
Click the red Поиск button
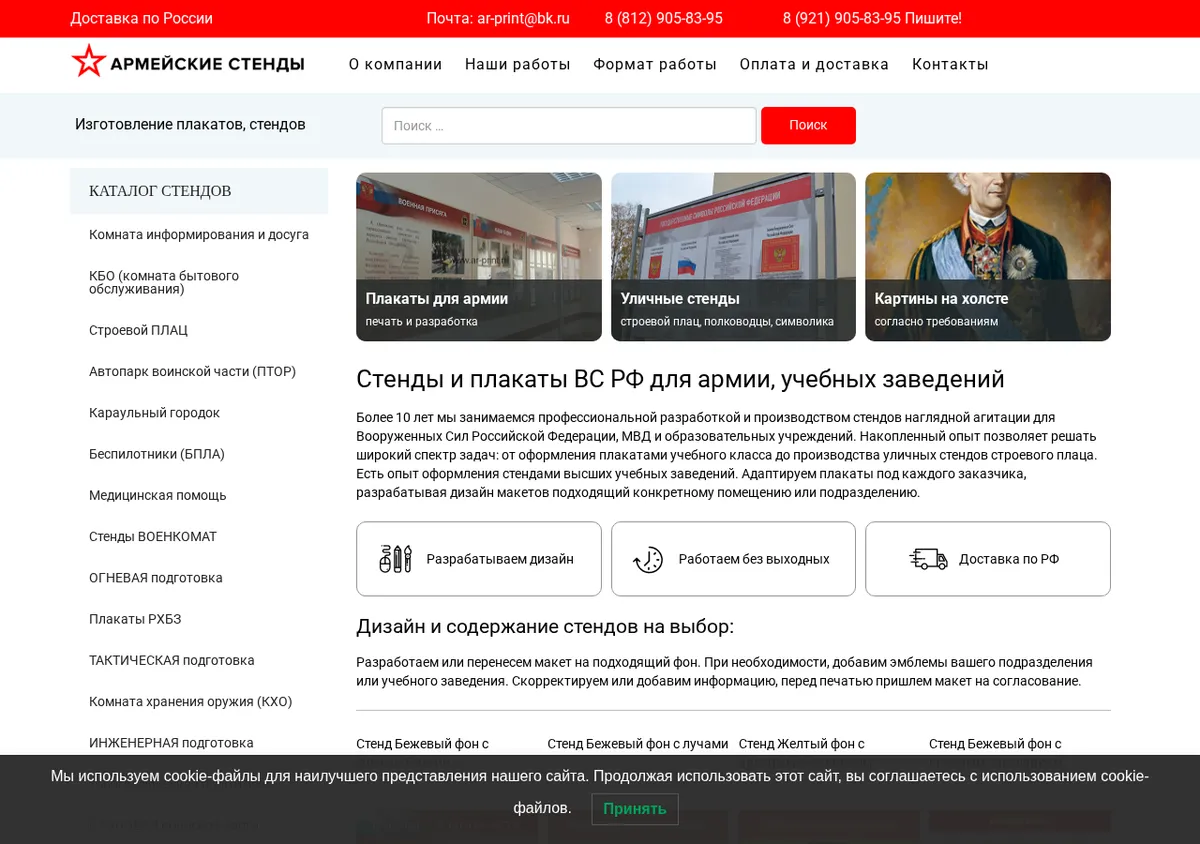click(808, 125)
